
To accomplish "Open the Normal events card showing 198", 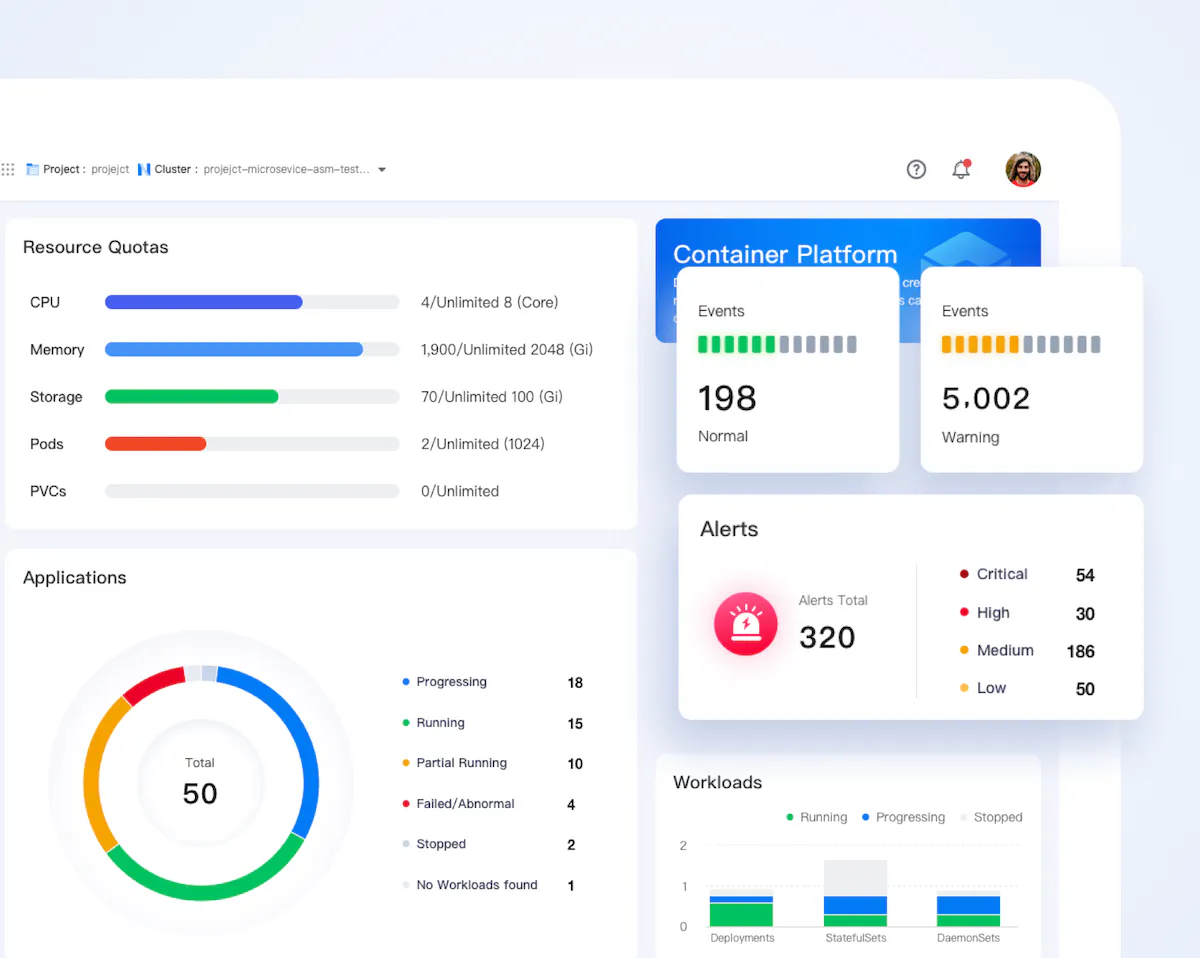I will [x=788, y=369].
